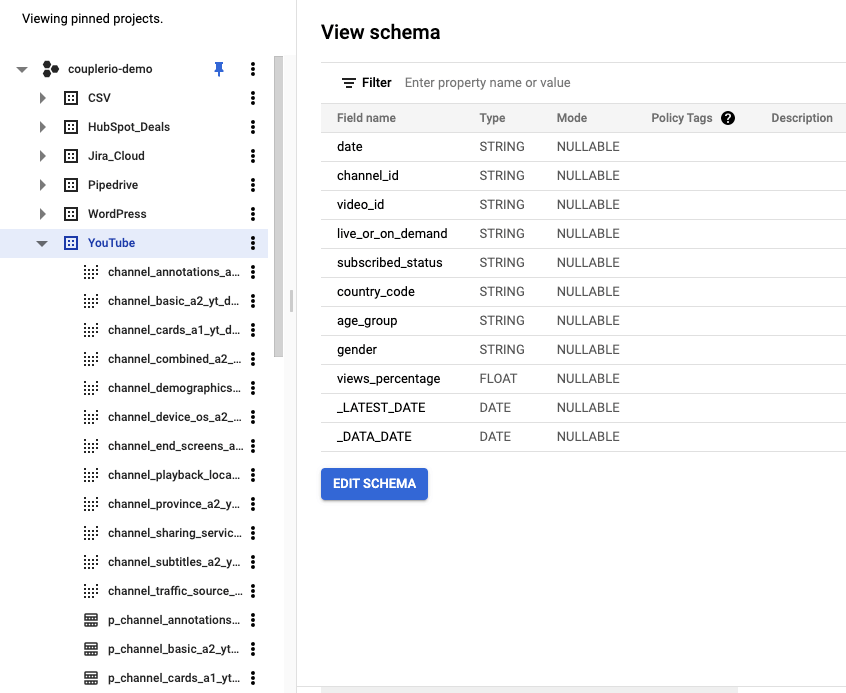Open actions menu for channel_cards_a1 view

click(x=253, y=330)
